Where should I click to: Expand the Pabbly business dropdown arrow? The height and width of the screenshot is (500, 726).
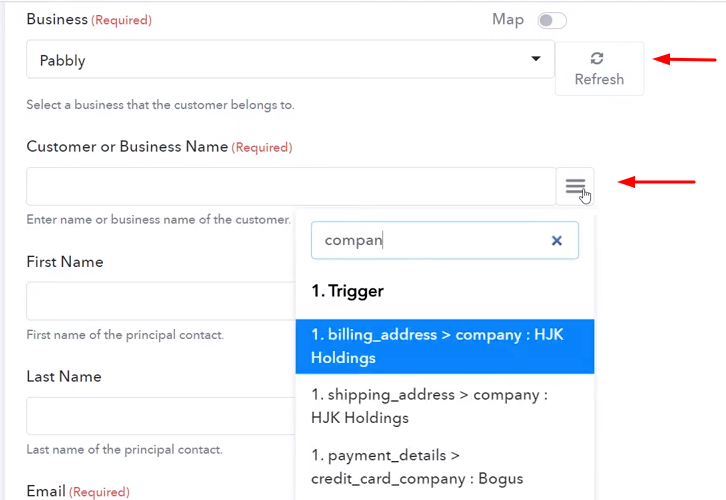[x=536, y=59]
